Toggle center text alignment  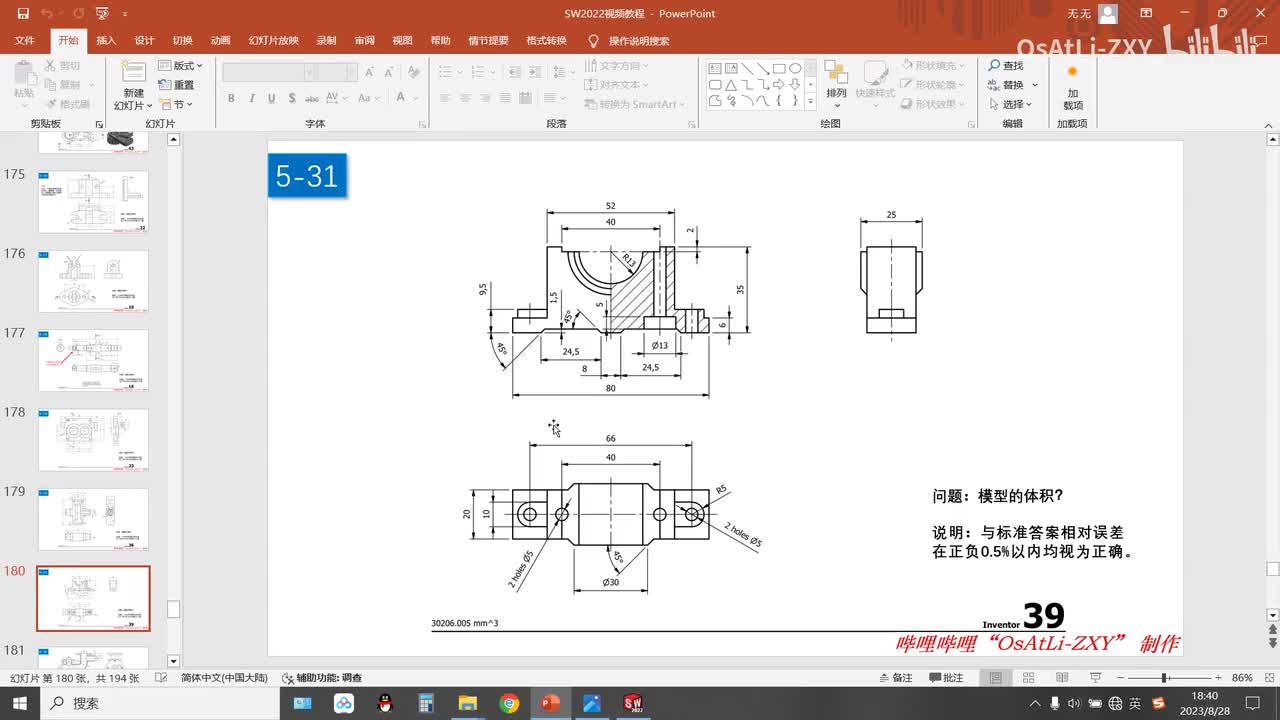464,98
